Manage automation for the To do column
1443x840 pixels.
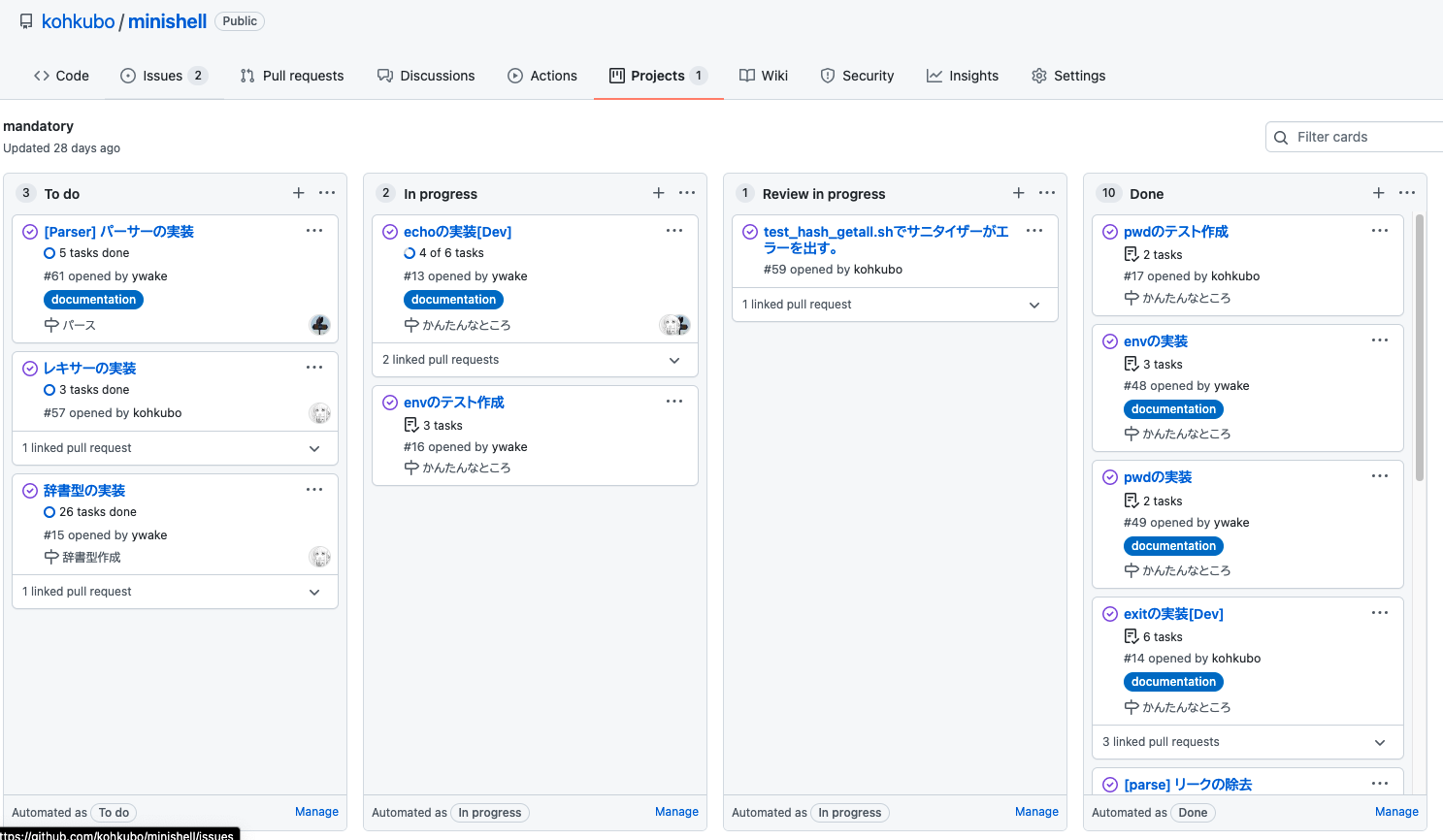coord(316,812)
